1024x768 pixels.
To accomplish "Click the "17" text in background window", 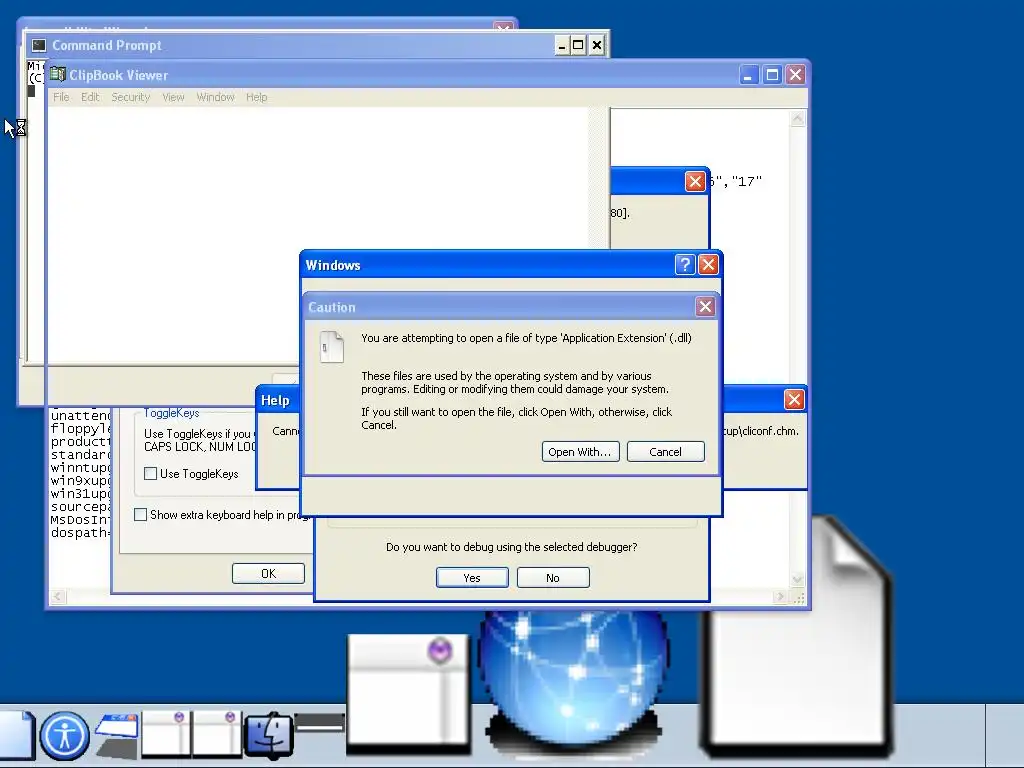I will coord(746,182).
